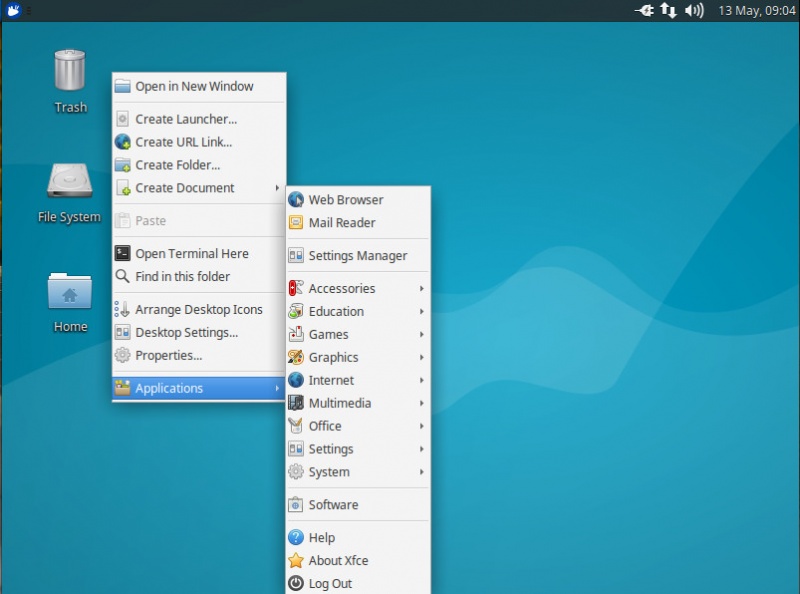Expand the Accessories submenu
The image size is (800, 594).
(340, 288)
